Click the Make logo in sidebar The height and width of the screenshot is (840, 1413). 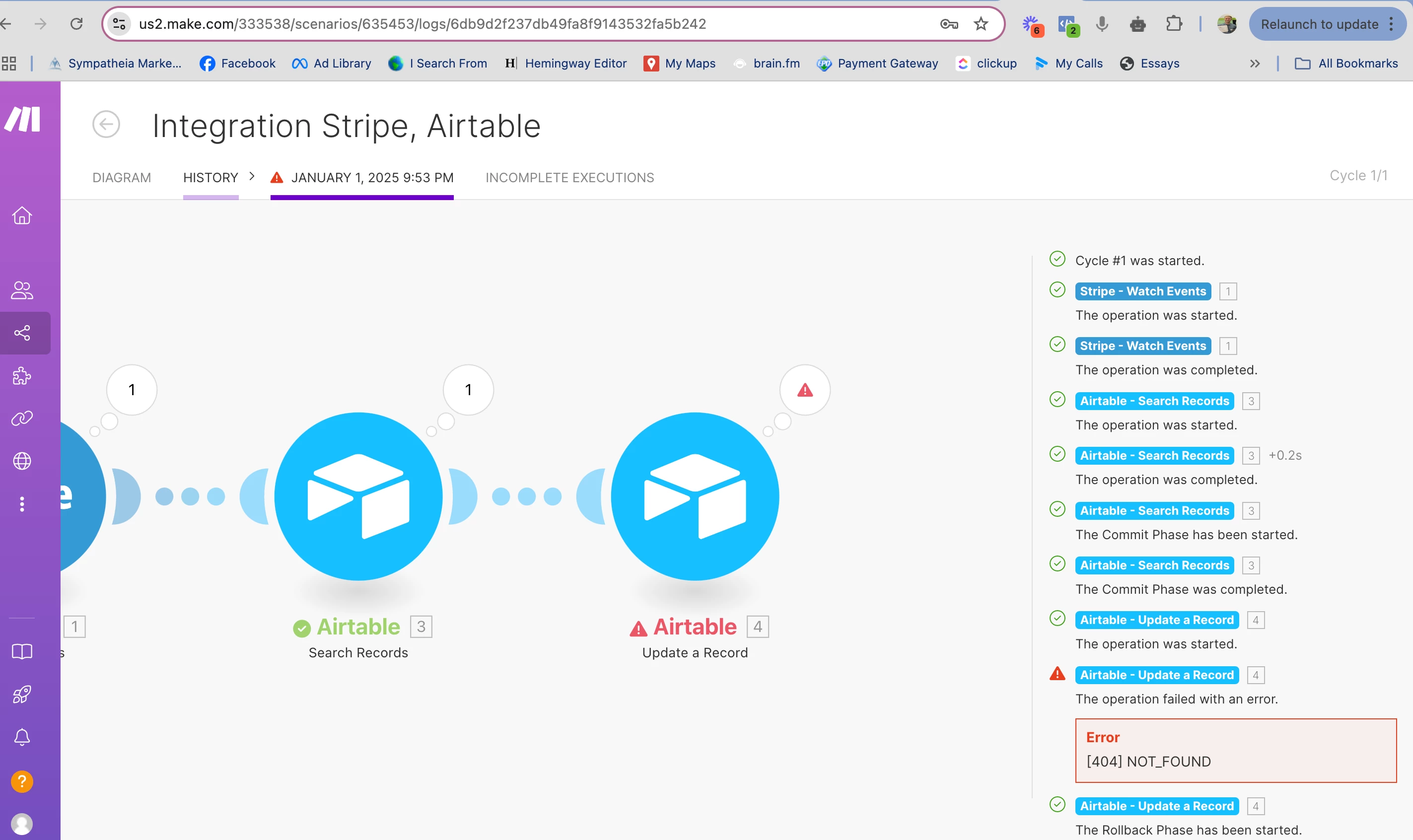pos(23,119)
